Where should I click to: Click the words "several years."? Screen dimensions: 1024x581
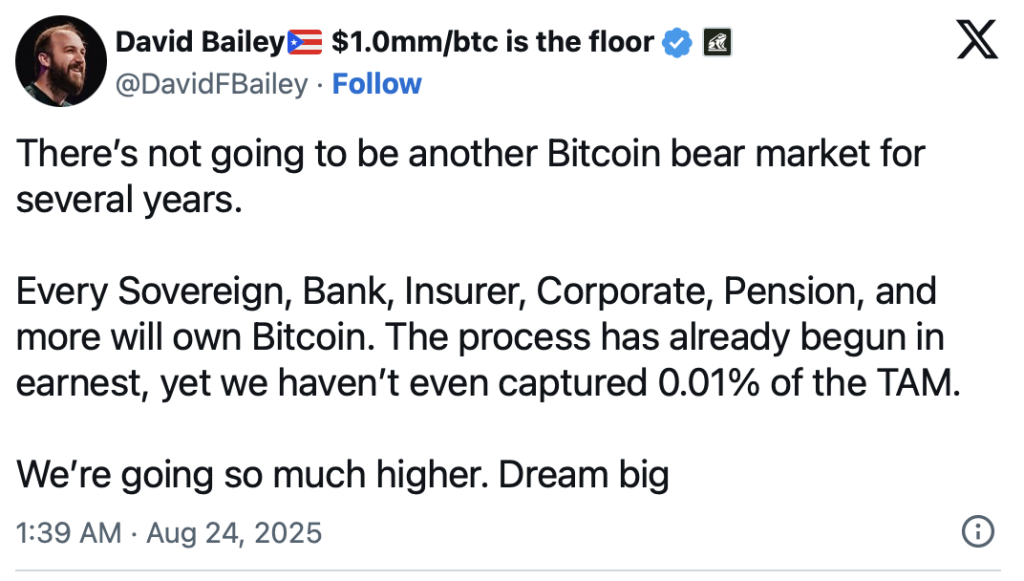tap(129, 200)
